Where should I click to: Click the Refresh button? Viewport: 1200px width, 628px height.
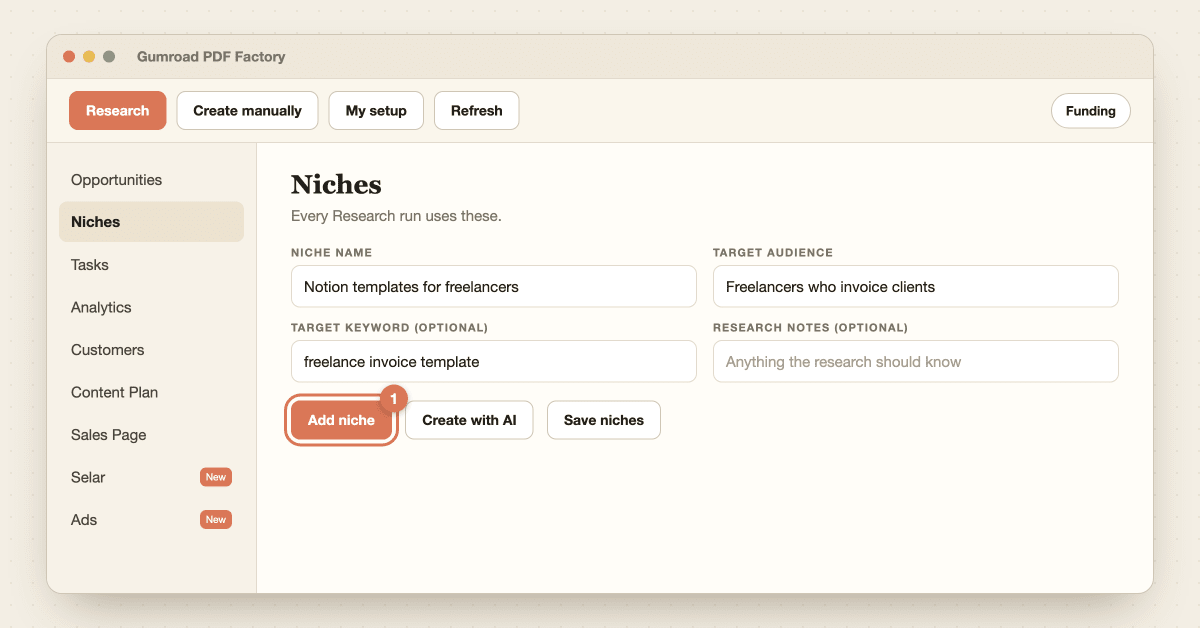476,111
